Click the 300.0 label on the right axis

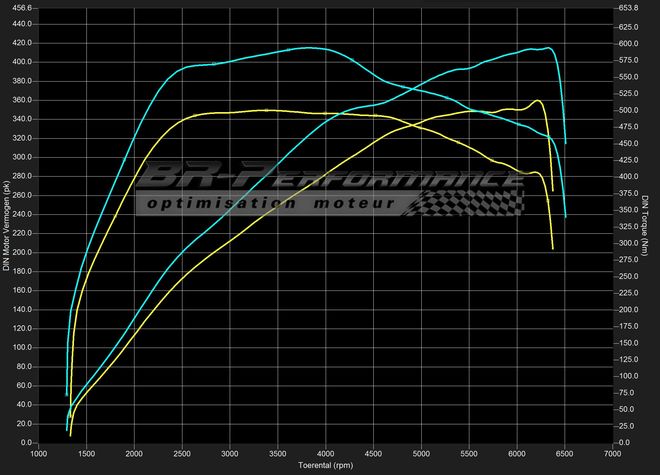click(x=629, y=243)
